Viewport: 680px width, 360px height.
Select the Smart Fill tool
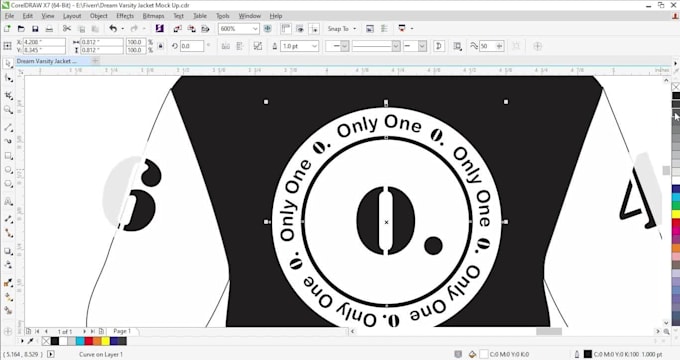pos(8,311)
